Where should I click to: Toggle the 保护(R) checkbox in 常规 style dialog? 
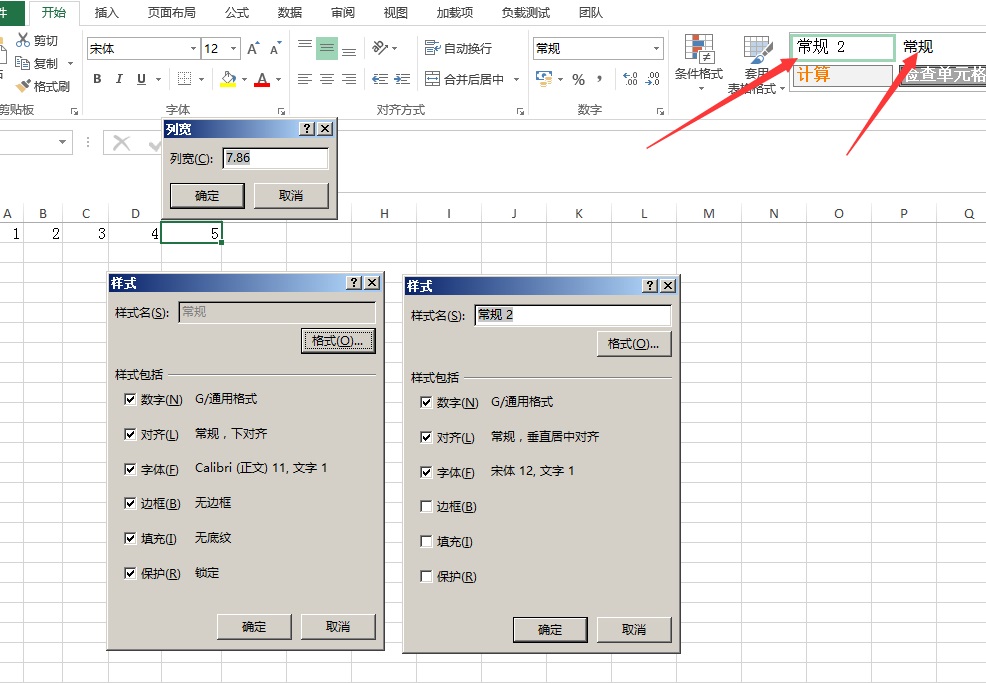click(x=130, y=573)
